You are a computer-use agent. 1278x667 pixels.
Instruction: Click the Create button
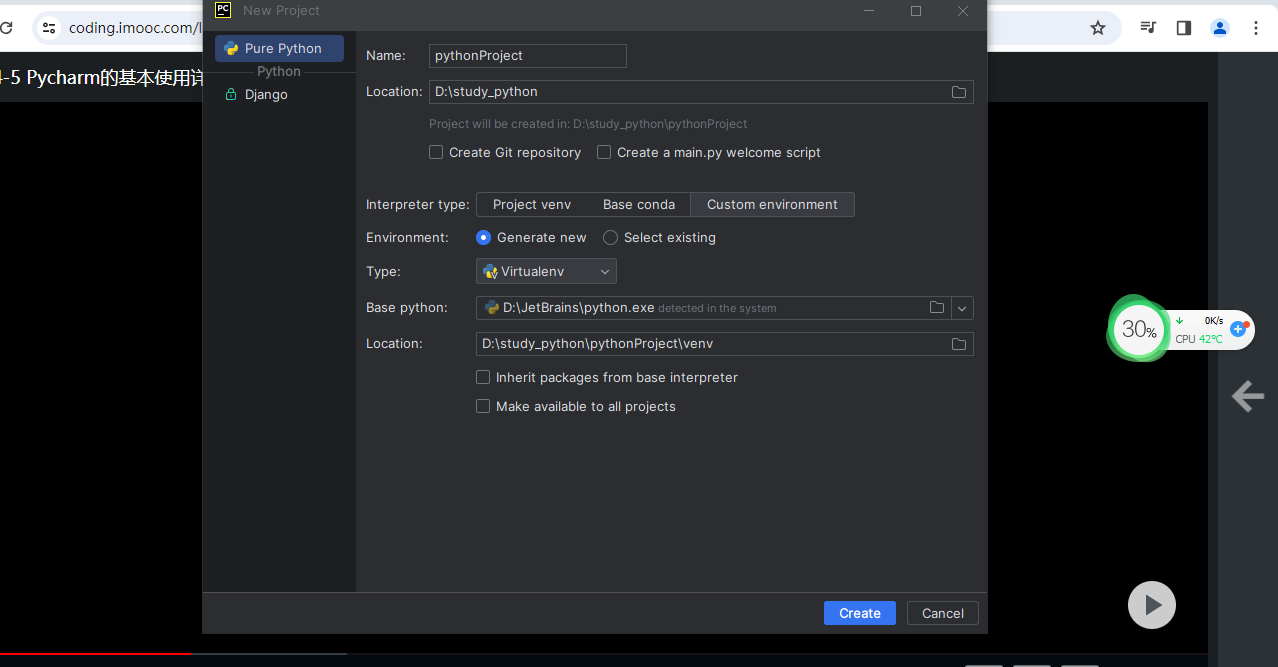[x=860, y=613]
